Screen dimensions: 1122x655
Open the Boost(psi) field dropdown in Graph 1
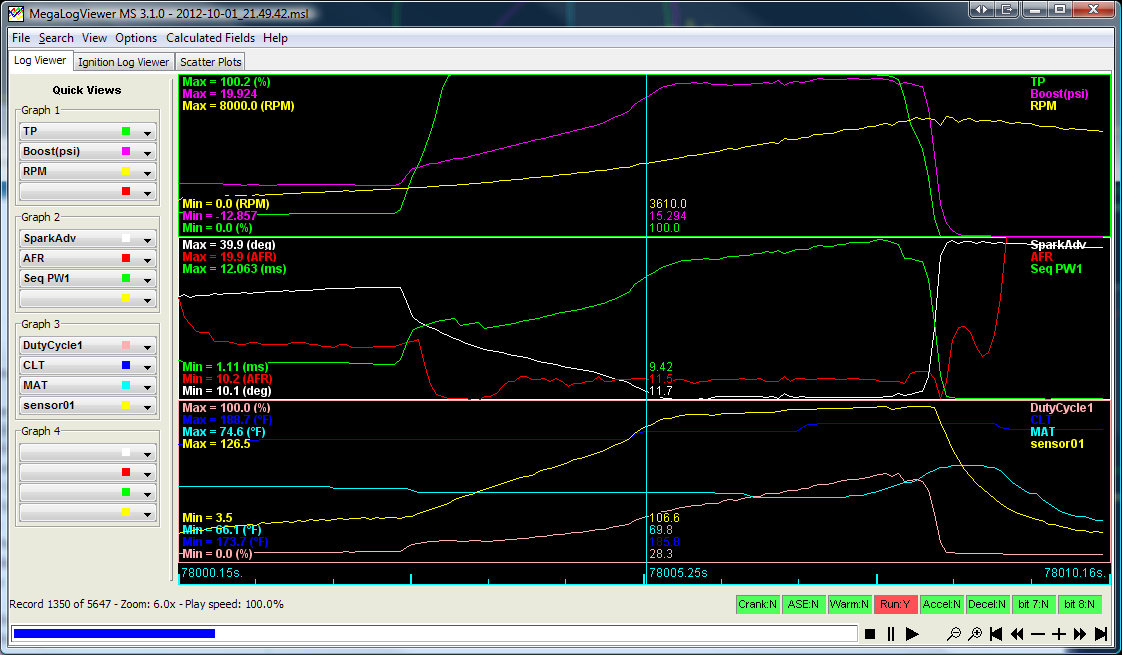point(87,151)
